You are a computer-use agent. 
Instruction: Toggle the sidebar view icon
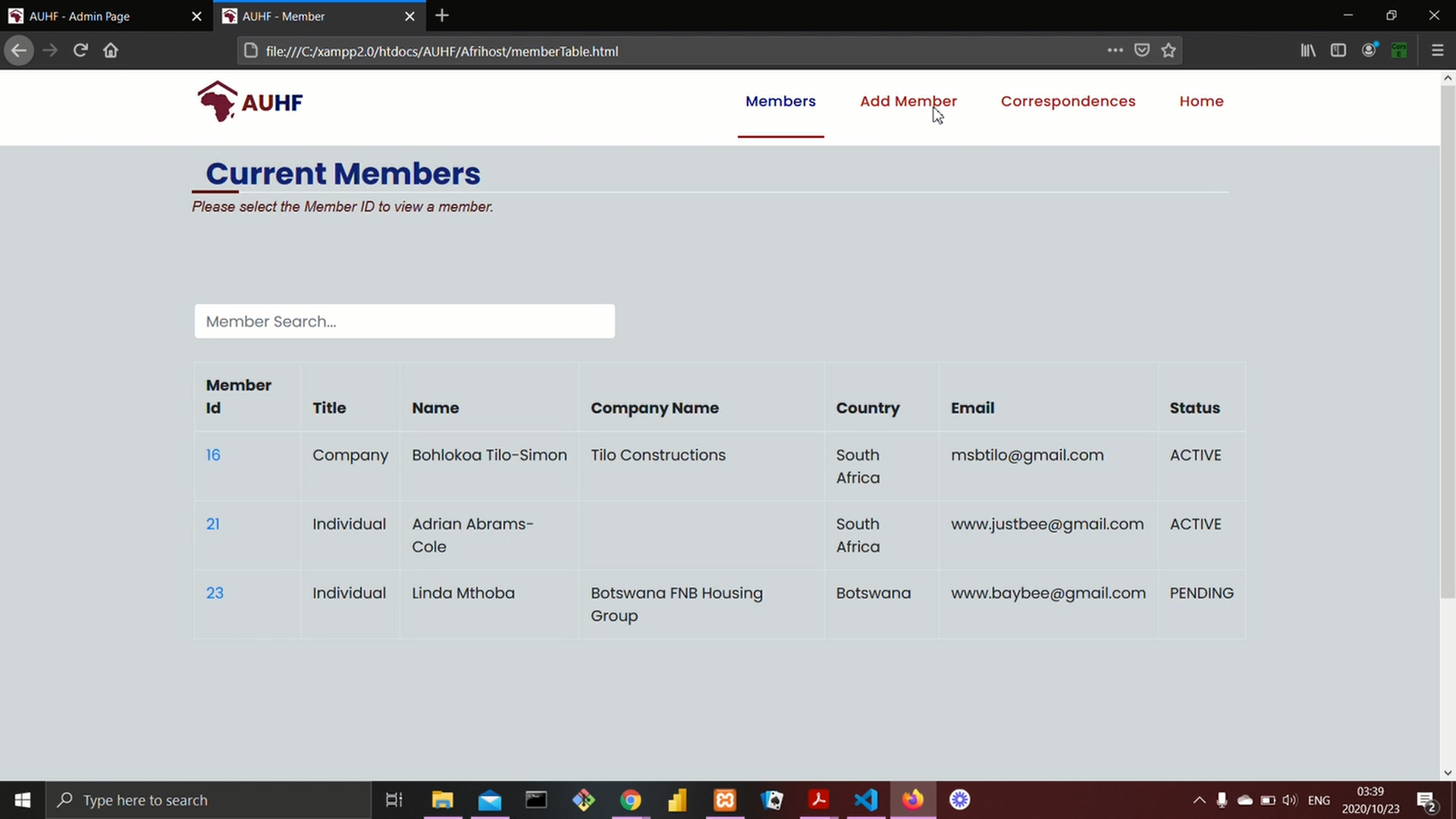click(x=1338, y=51)
